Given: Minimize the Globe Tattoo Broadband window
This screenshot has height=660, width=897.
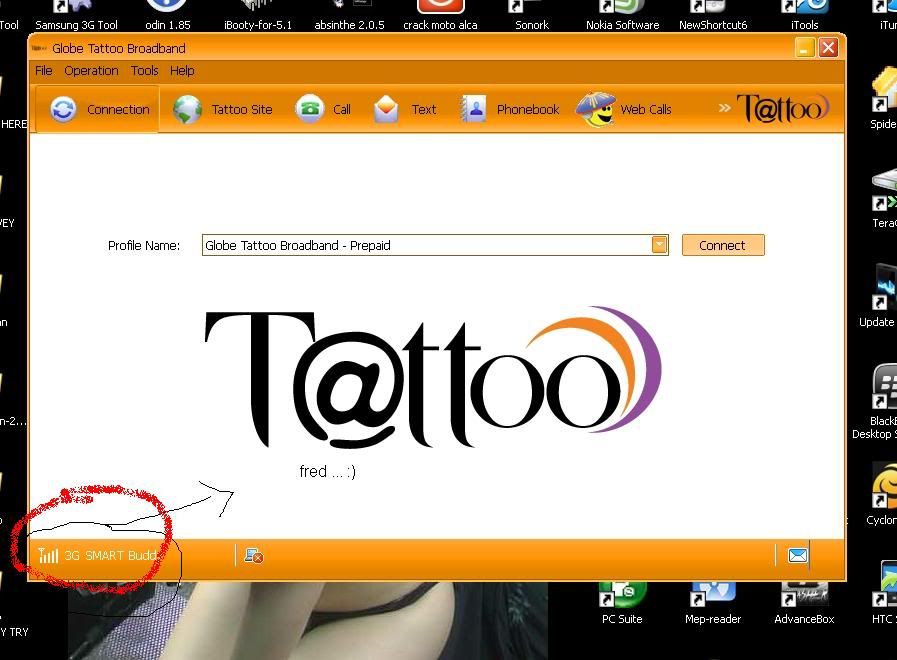Looking at the screenshot, I should (x=804, y=48).
